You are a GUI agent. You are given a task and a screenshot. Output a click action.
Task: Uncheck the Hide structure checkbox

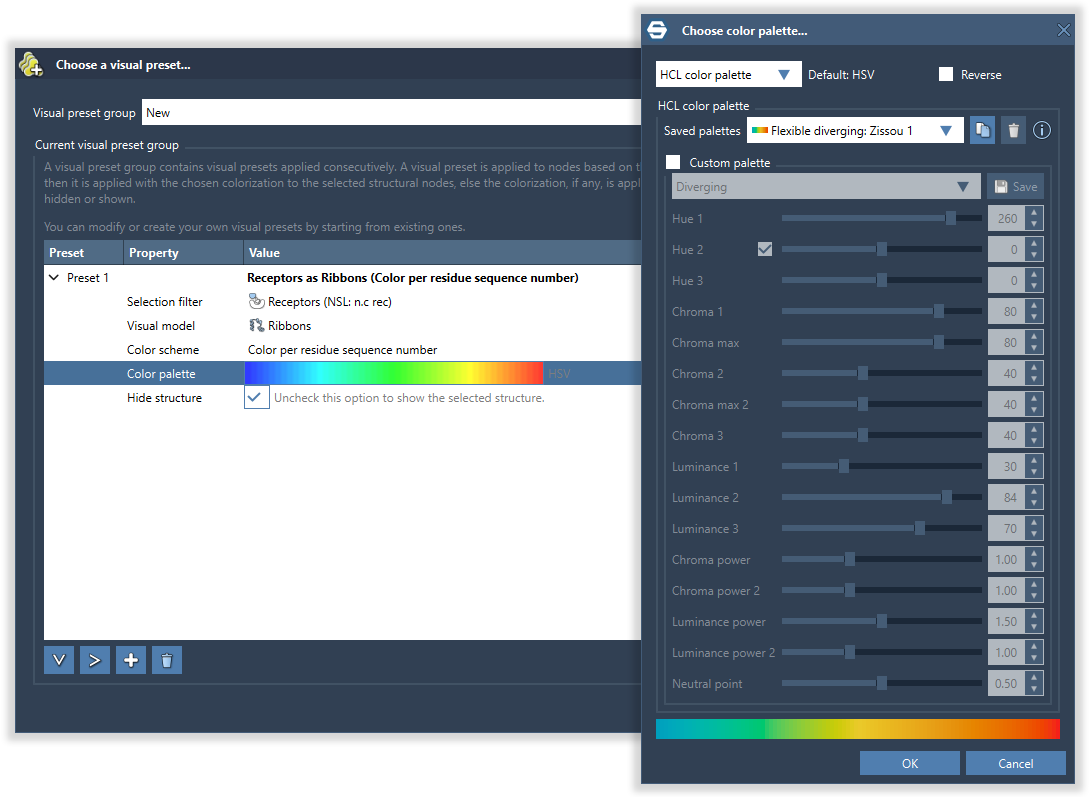pyautogui.click(x=257, y=398)
